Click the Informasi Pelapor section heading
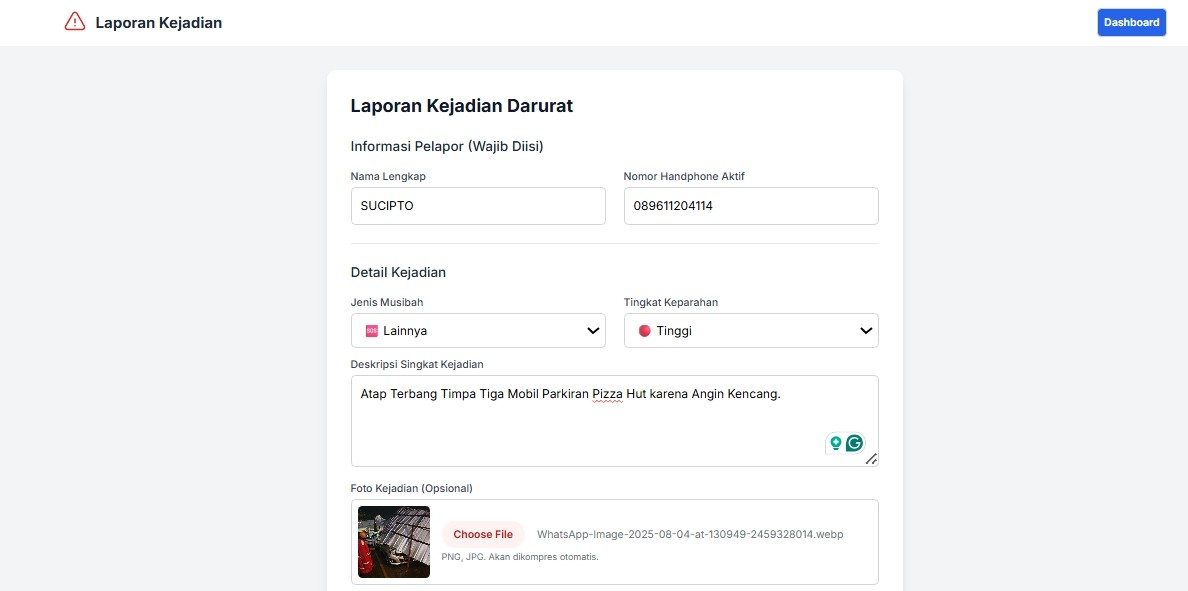The height and width of the screenshot is (591, 1188). pyautogui.click(x=447, y=146)
